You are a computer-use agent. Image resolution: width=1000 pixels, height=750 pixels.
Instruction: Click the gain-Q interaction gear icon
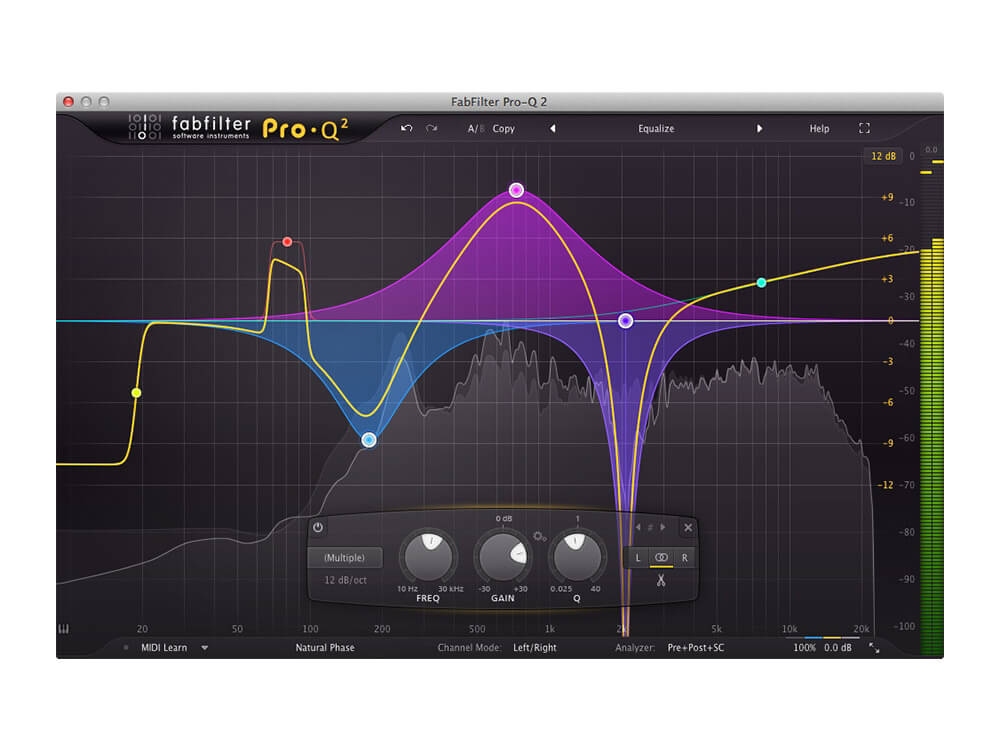click(540, 536)
